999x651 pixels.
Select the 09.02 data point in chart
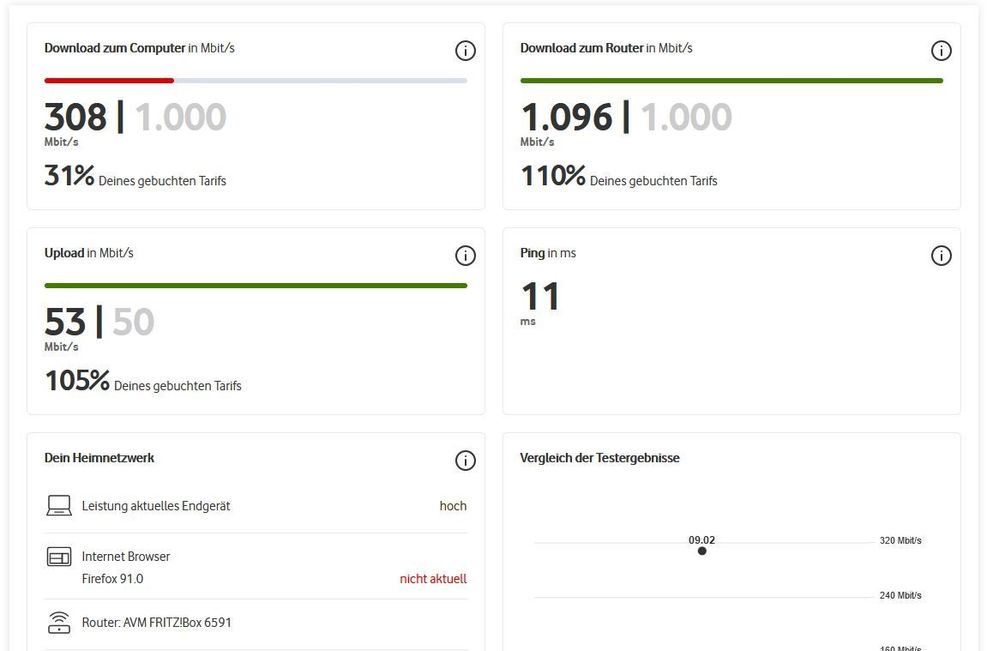pos(701,551)
